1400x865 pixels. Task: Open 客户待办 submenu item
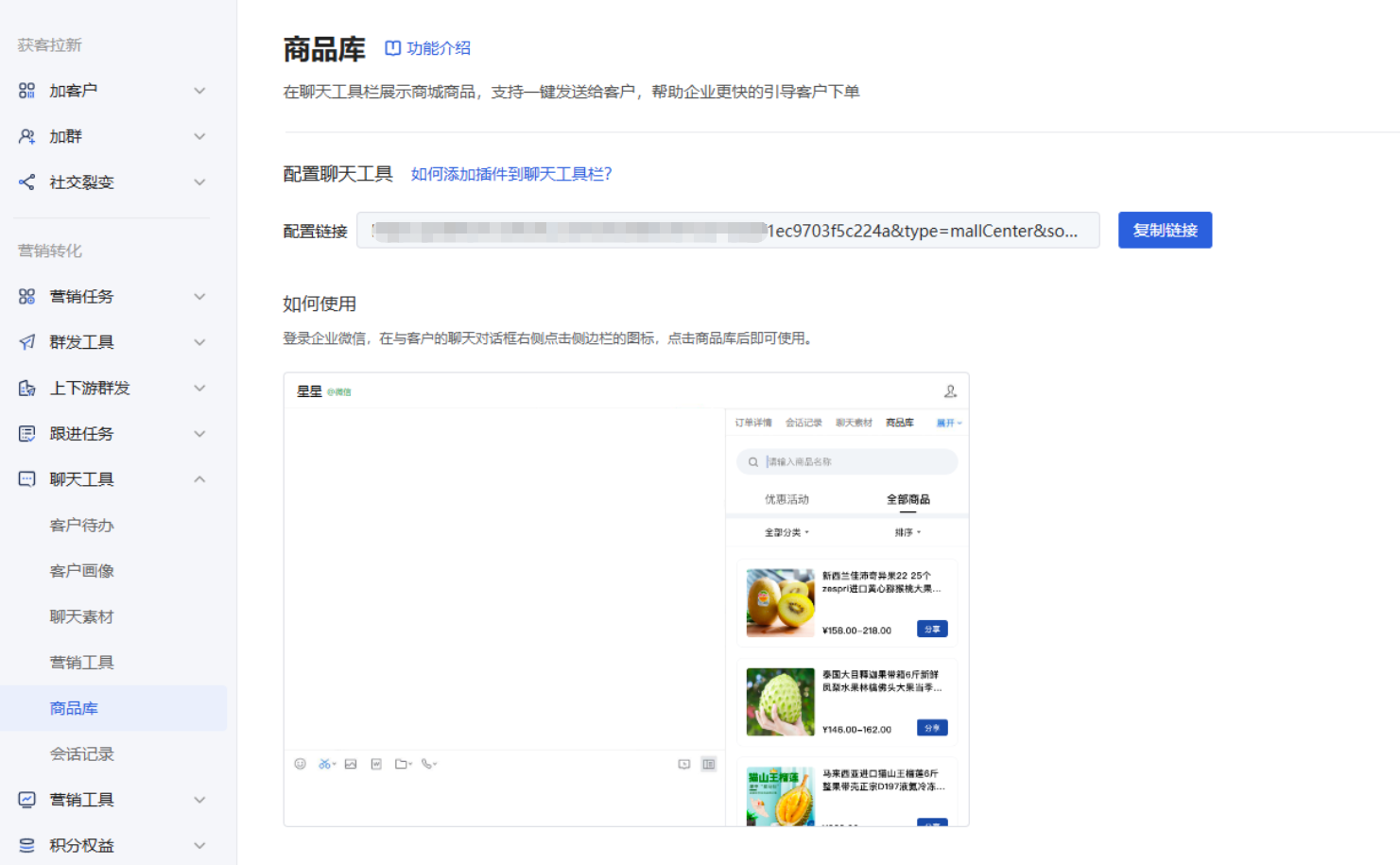coord(81,526)
